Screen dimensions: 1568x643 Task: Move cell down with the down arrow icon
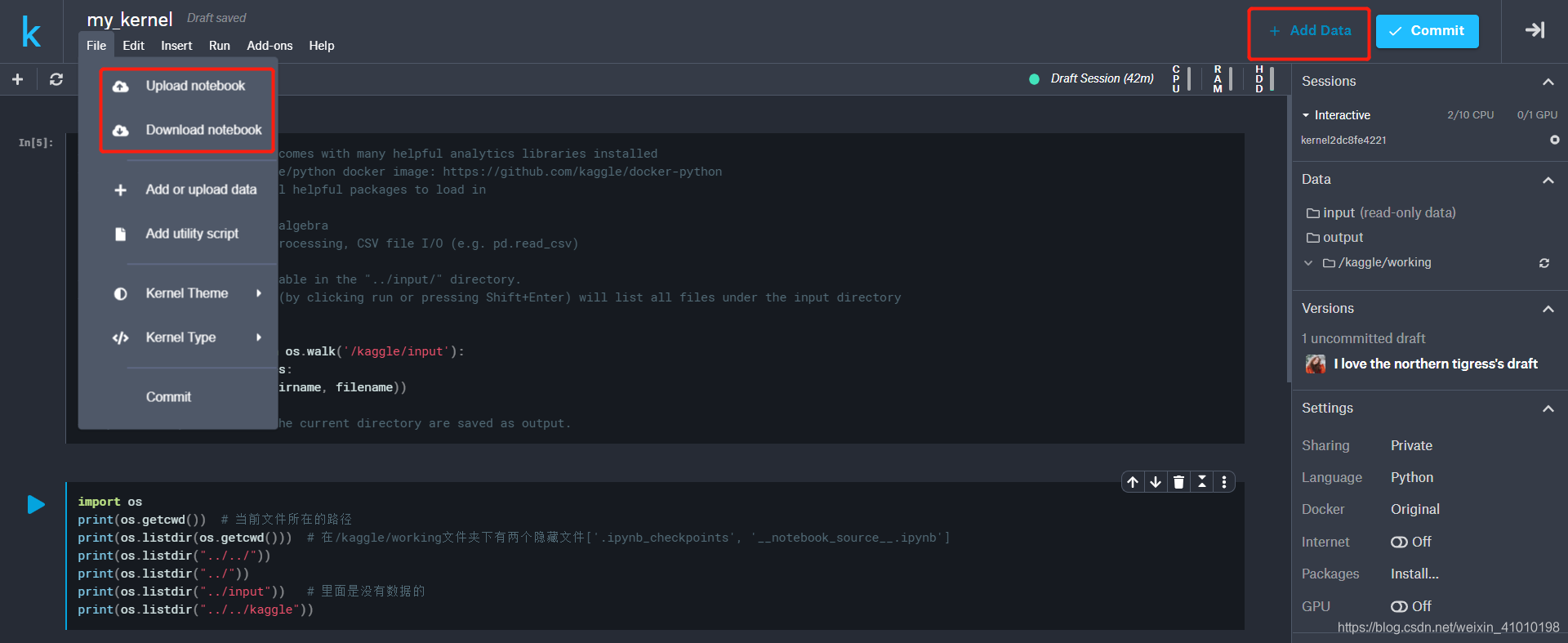tap(1156, 482)
